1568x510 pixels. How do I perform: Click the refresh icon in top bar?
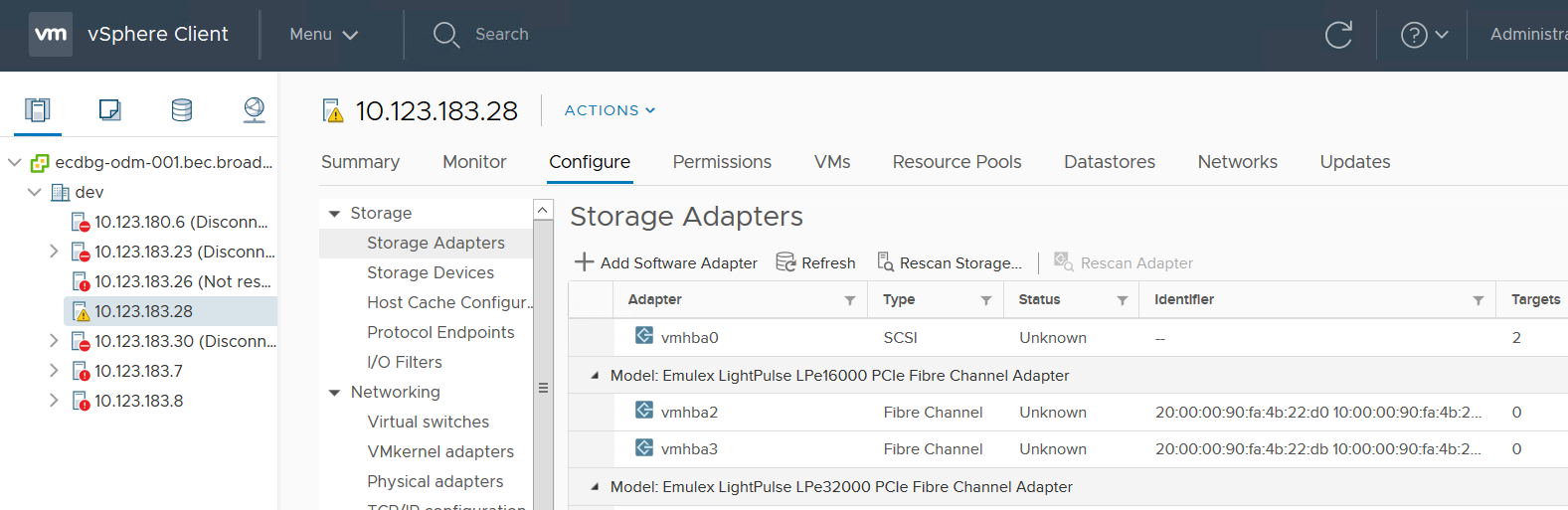coord(1338,35)
